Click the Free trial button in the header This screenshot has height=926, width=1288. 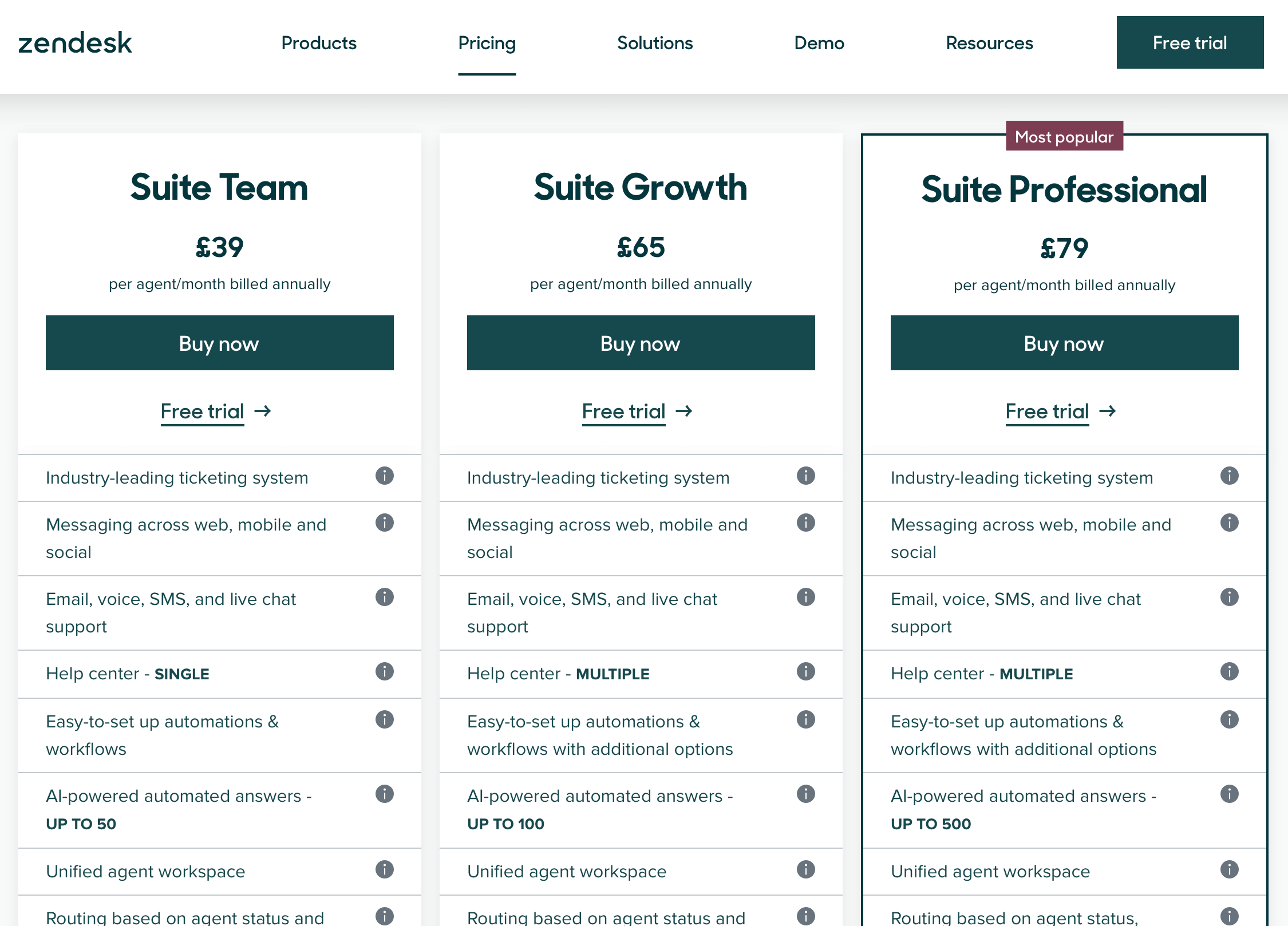1190,42
